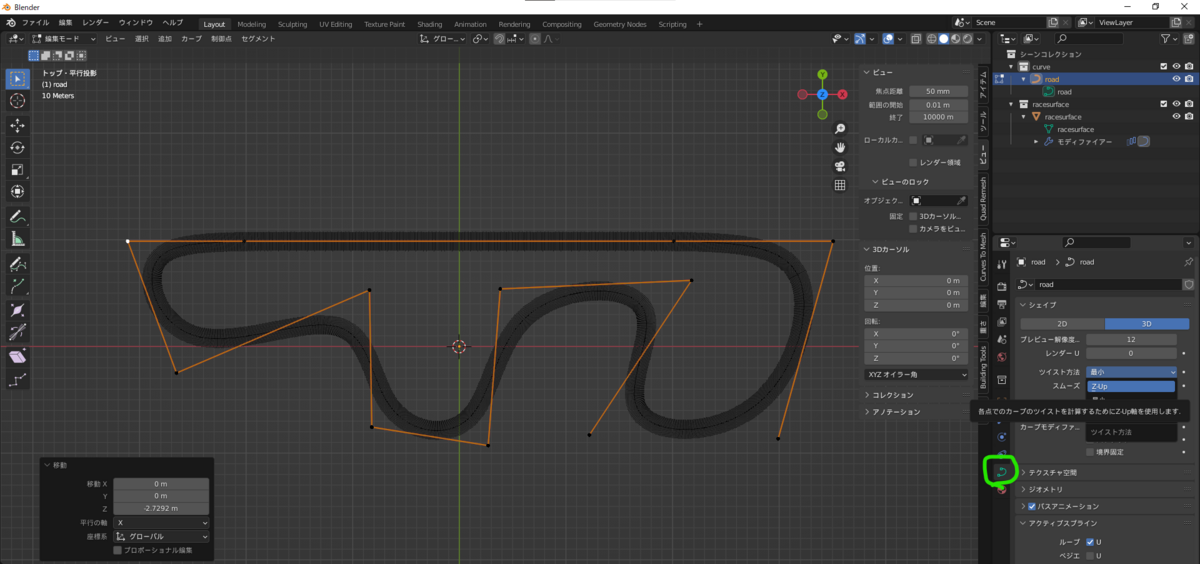The image size is (1200, 564).
Task: Uncheck the パスアニメーション checkbox
Action: tap(1031, 507)
